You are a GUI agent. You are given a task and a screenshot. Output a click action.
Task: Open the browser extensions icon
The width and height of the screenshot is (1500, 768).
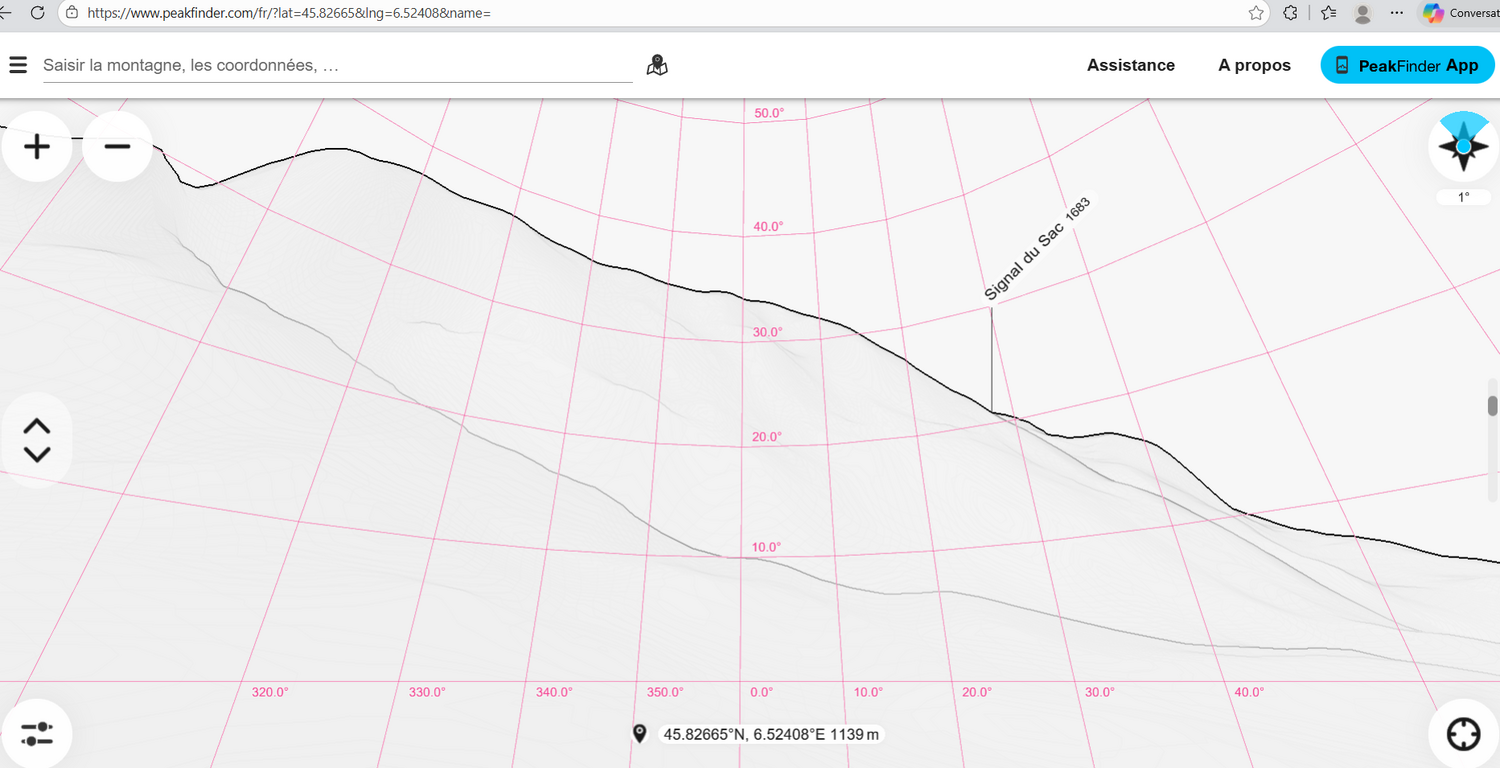(x=1291, y=13)
